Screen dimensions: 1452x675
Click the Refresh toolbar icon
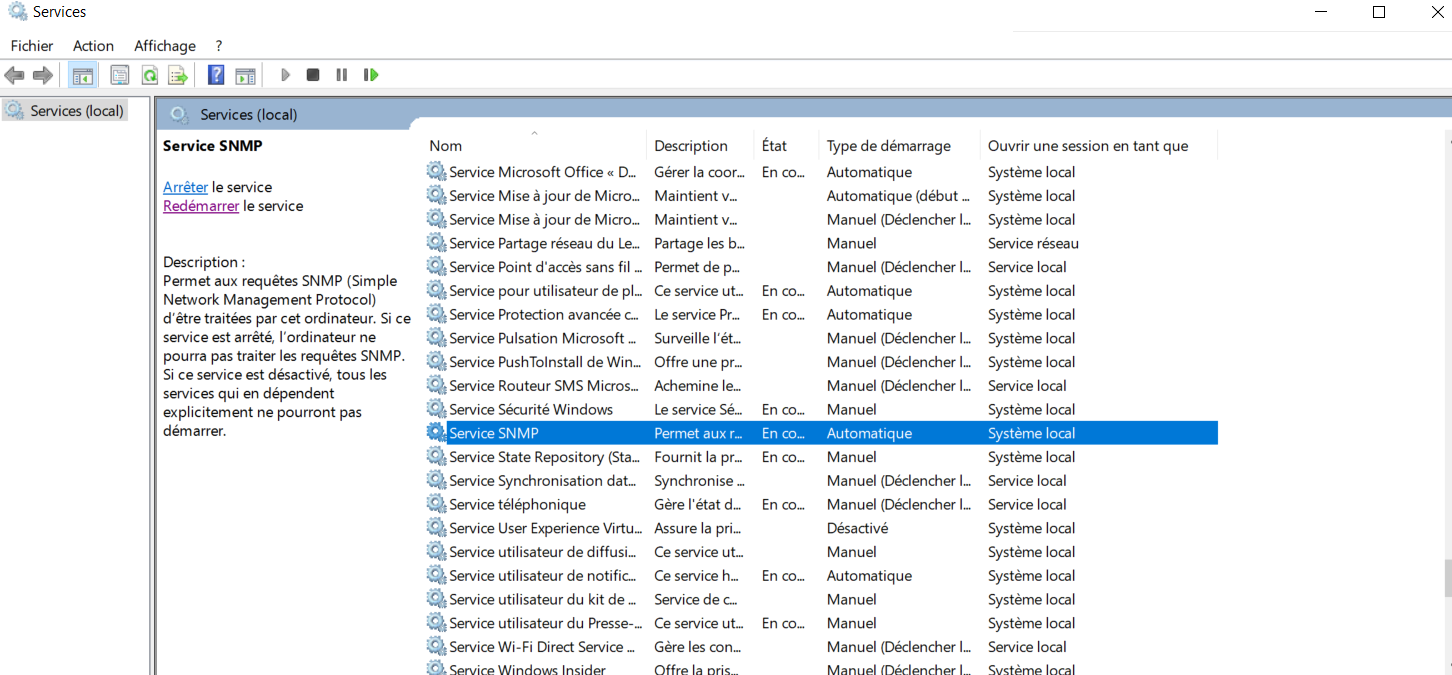pos(149,75)
